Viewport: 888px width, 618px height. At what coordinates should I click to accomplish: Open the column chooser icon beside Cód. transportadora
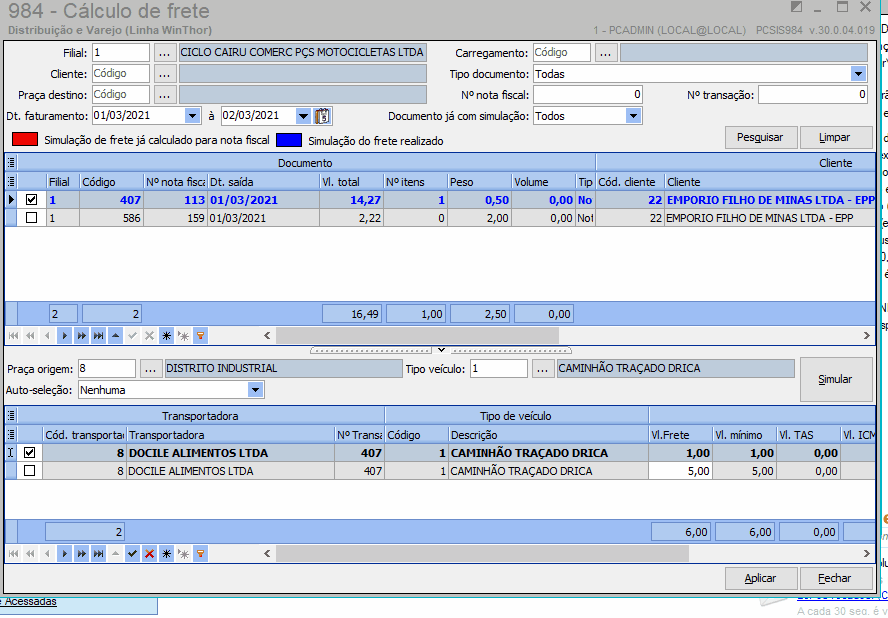pyautogui.click(x=11, y=434)
